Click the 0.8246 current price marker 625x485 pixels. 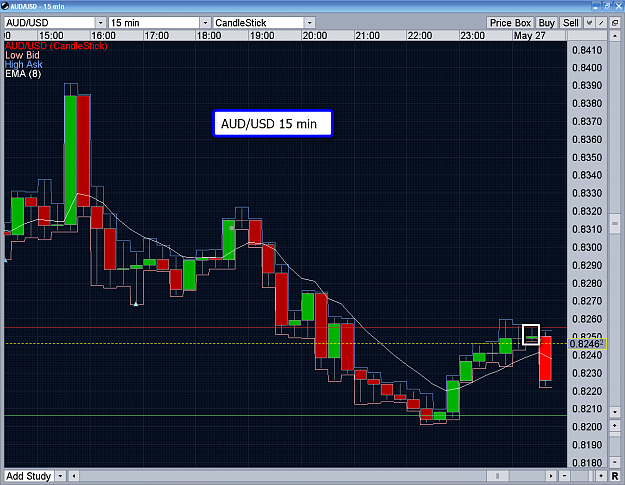[x=586, y=344]
